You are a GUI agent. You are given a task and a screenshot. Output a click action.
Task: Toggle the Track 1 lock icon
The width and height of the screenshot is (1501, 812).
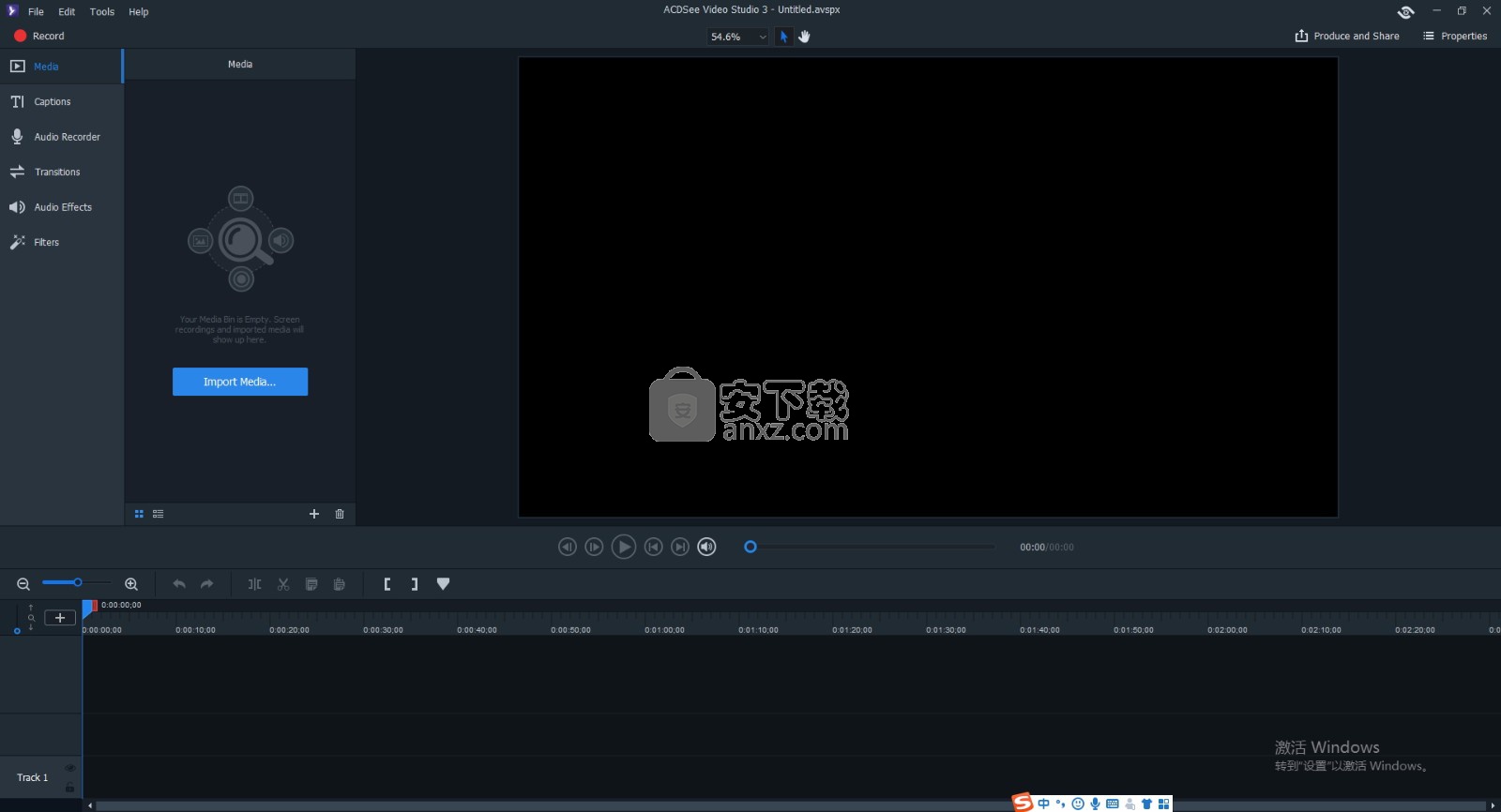(69, 788)
